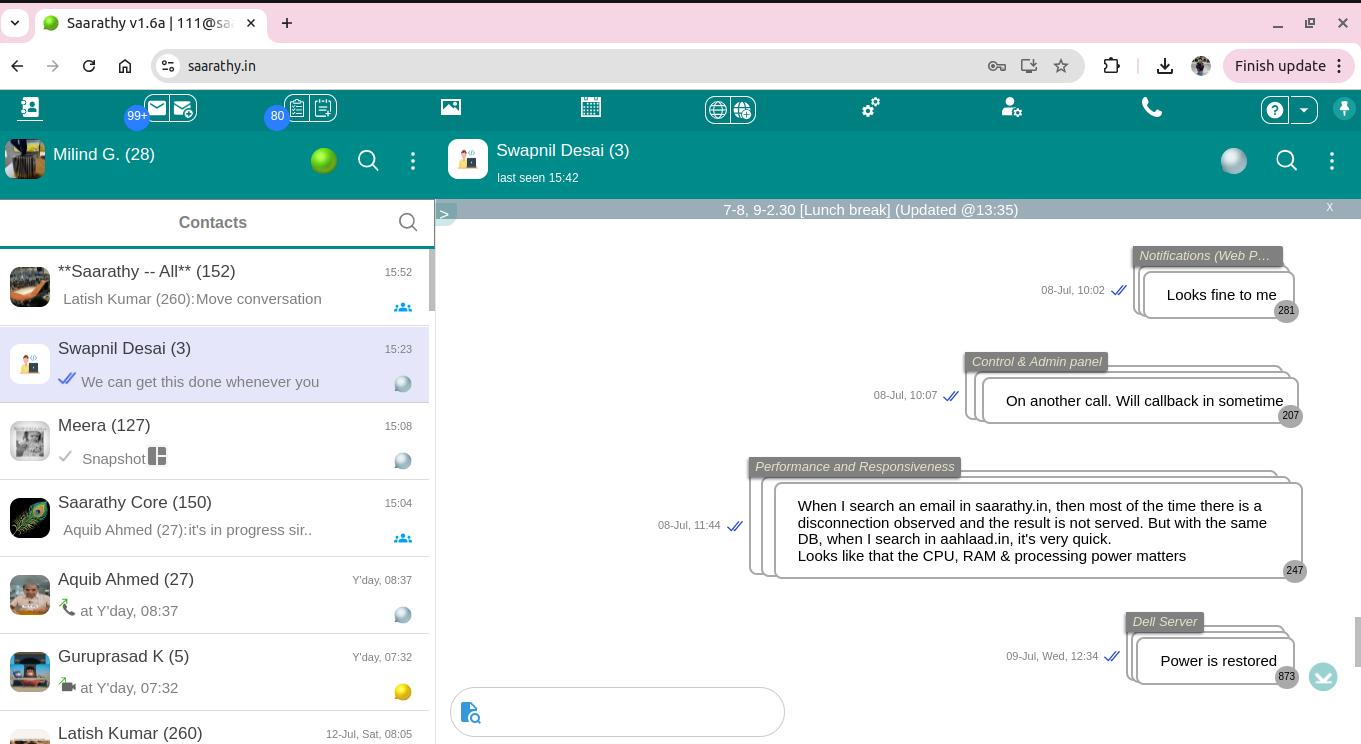Open the three-dot menu in the chat header

click(1331, 160)
